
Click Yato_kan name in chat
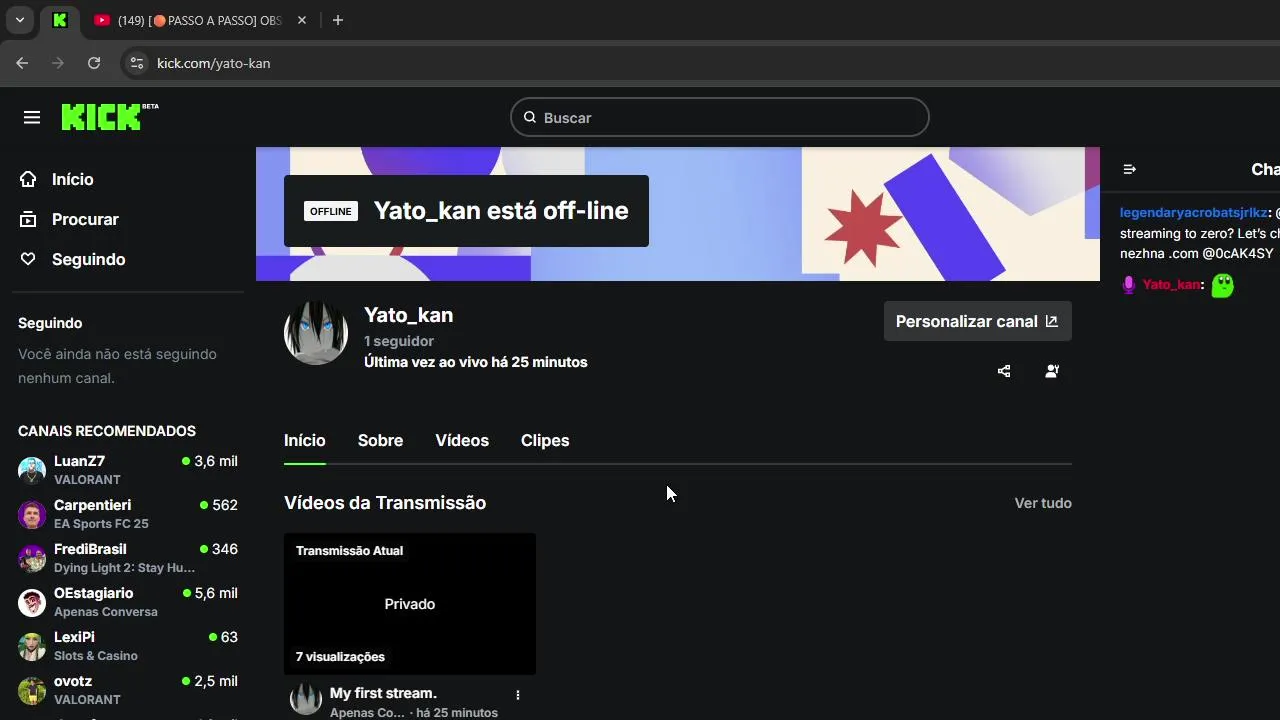[1171, 285]
